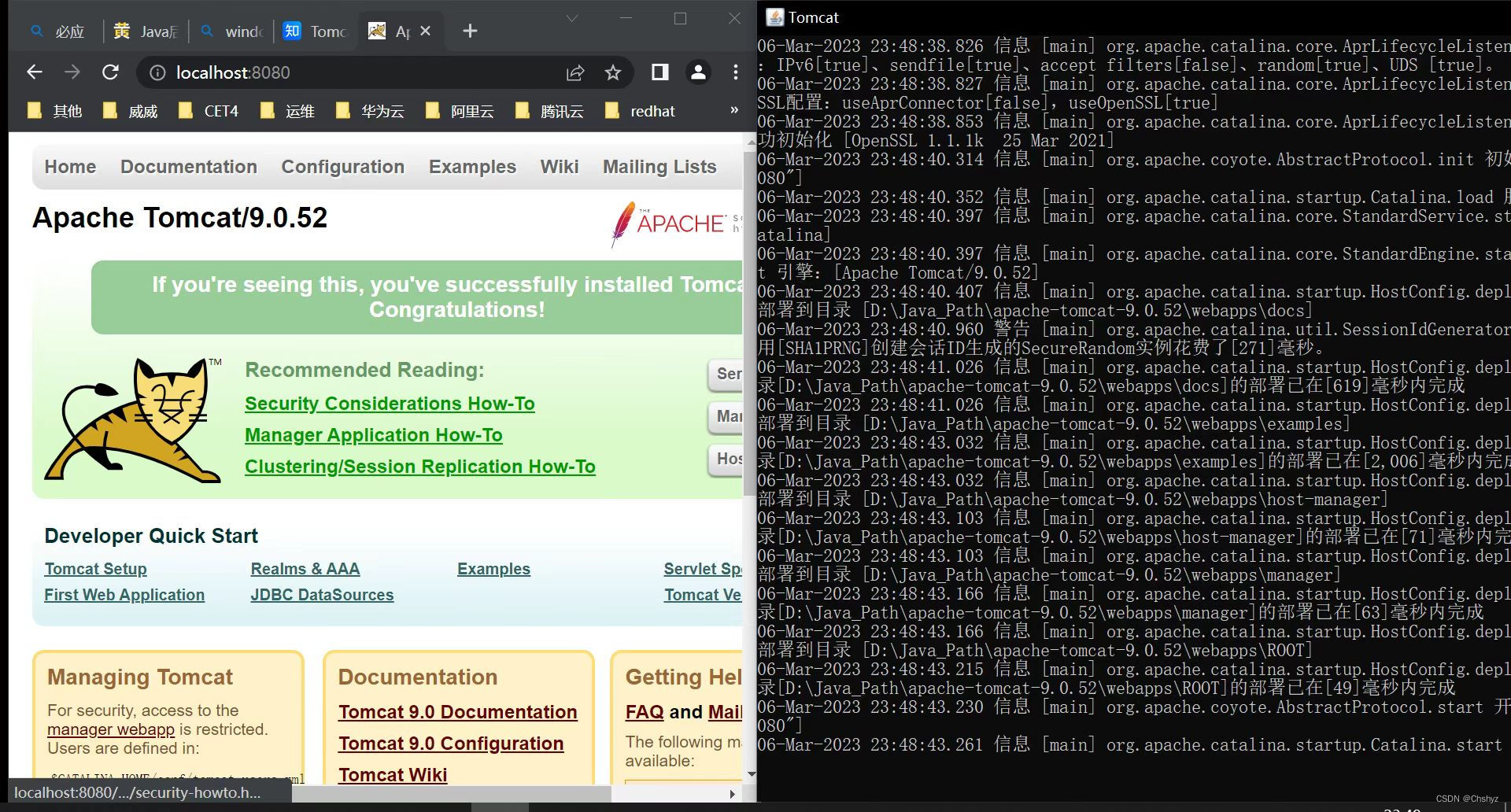Open the 腾讯云 bookmark folder

pos(549,111)
